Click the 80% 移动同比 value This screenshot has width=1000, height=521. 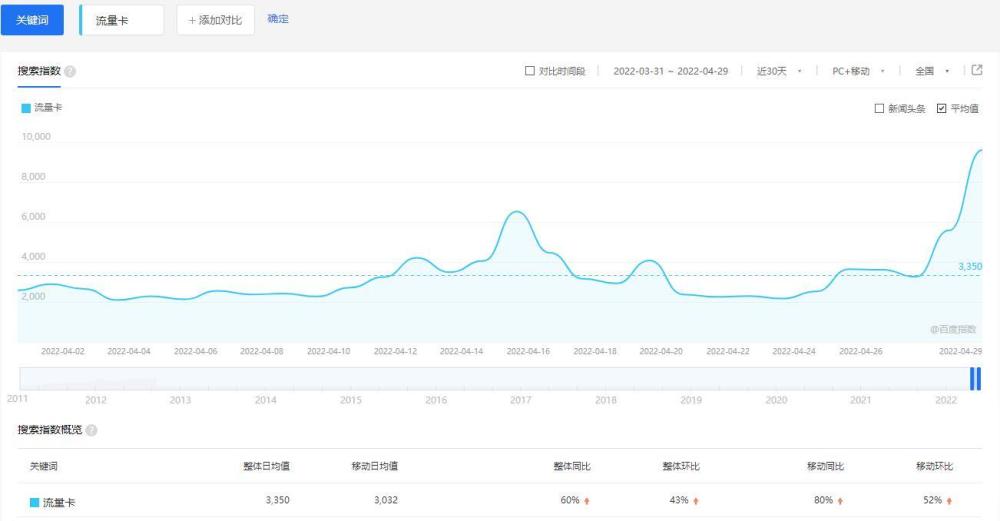pyautogui.click(x=823, y=500)
